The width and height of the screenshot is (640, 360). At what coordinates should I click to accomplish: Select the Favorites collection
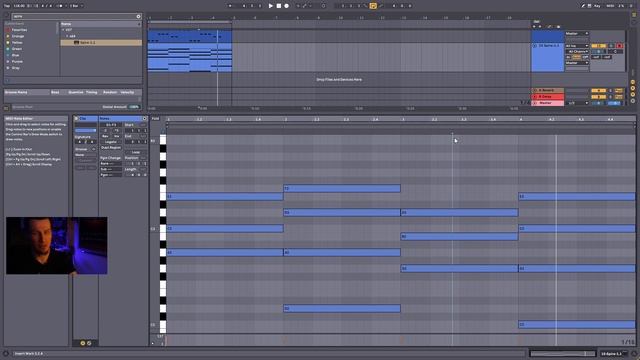pyautogui.click(x=19, y=30)
